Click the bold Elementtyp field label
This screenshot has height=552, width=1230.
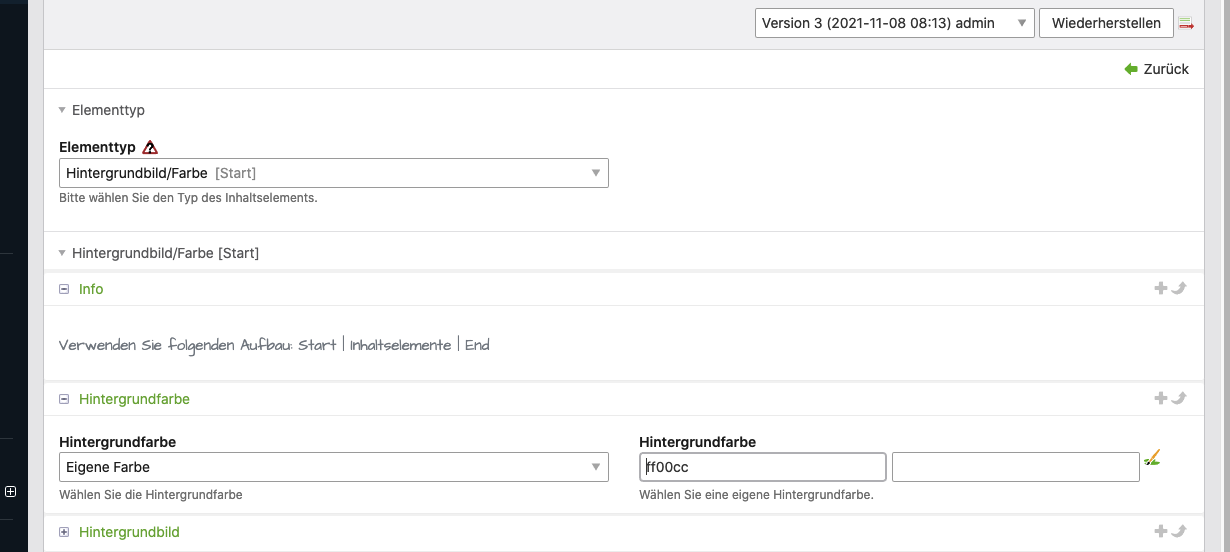(x=97, y=147)
